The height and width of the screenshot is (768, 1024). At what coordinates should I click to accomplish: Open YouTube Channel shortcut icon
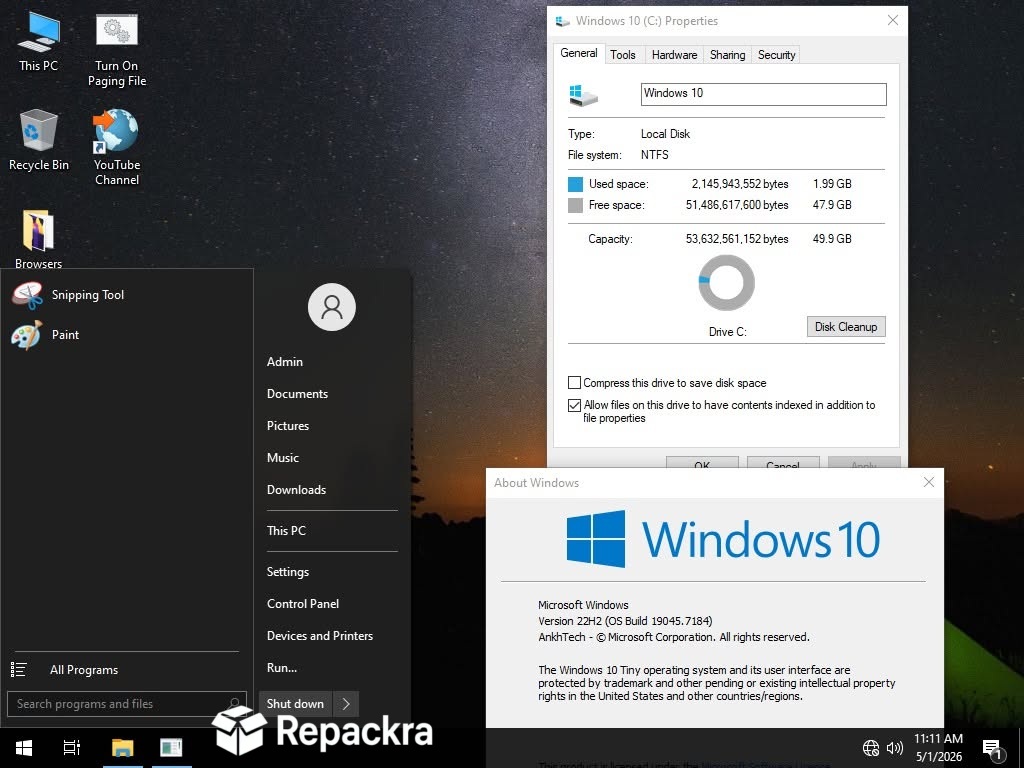click(117, 146)
